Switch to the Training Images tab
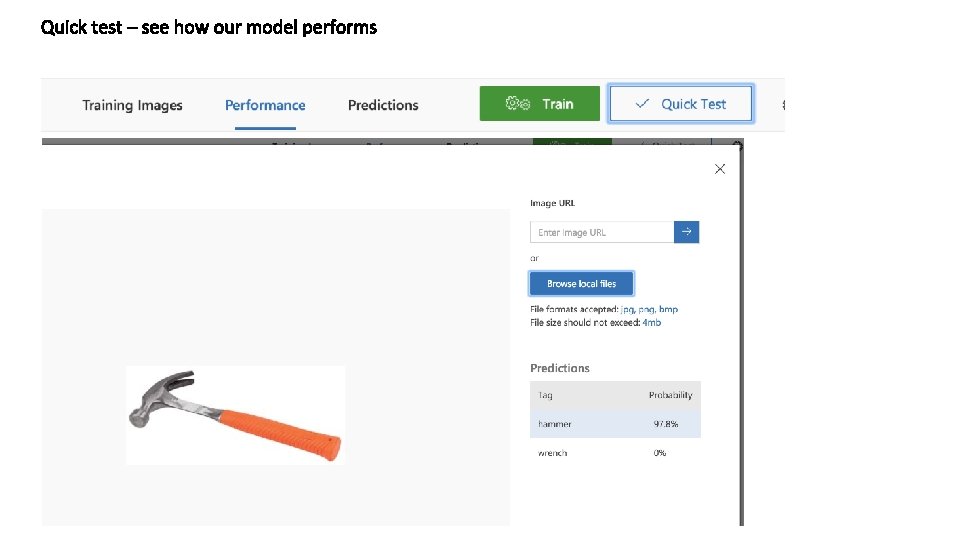The height and width of the screenshot is (540, 960). tap(132, 105)
